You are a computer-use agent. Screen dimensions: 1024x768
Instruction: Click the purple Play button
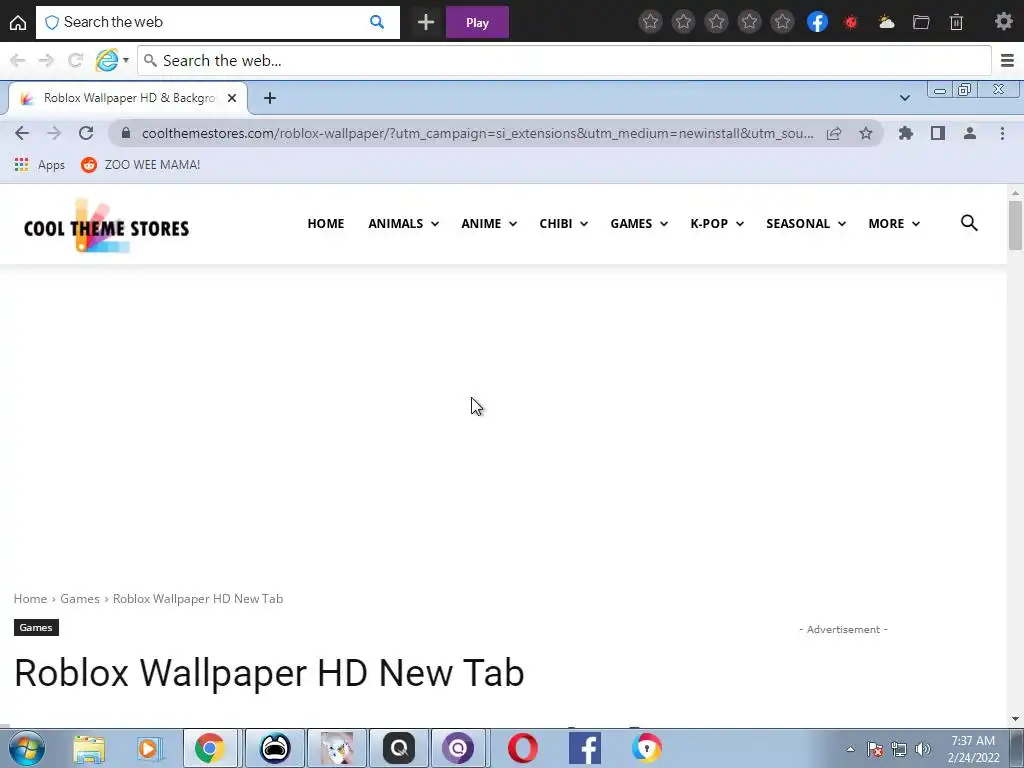point(477,22)
